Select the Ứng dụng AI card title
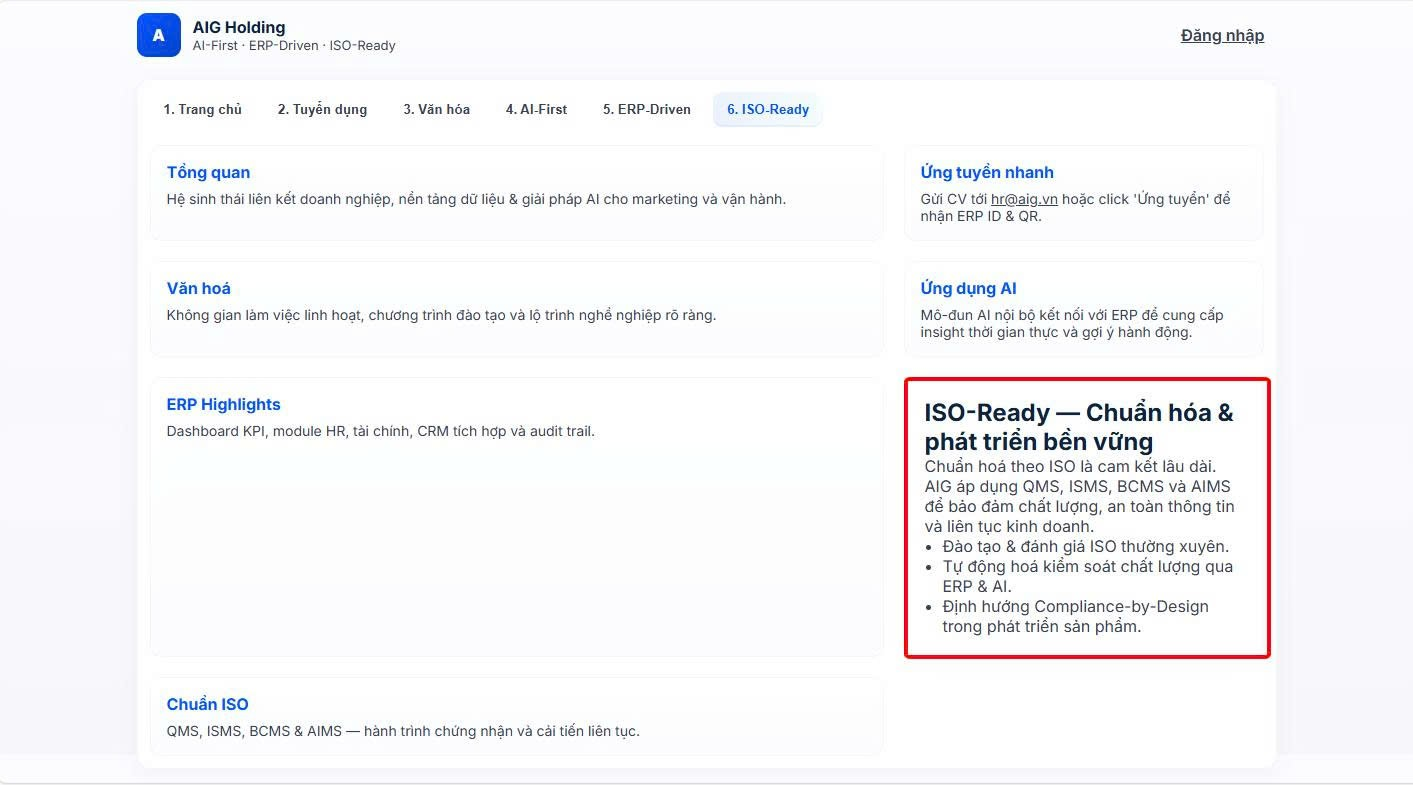 click(x=968, y=288)
